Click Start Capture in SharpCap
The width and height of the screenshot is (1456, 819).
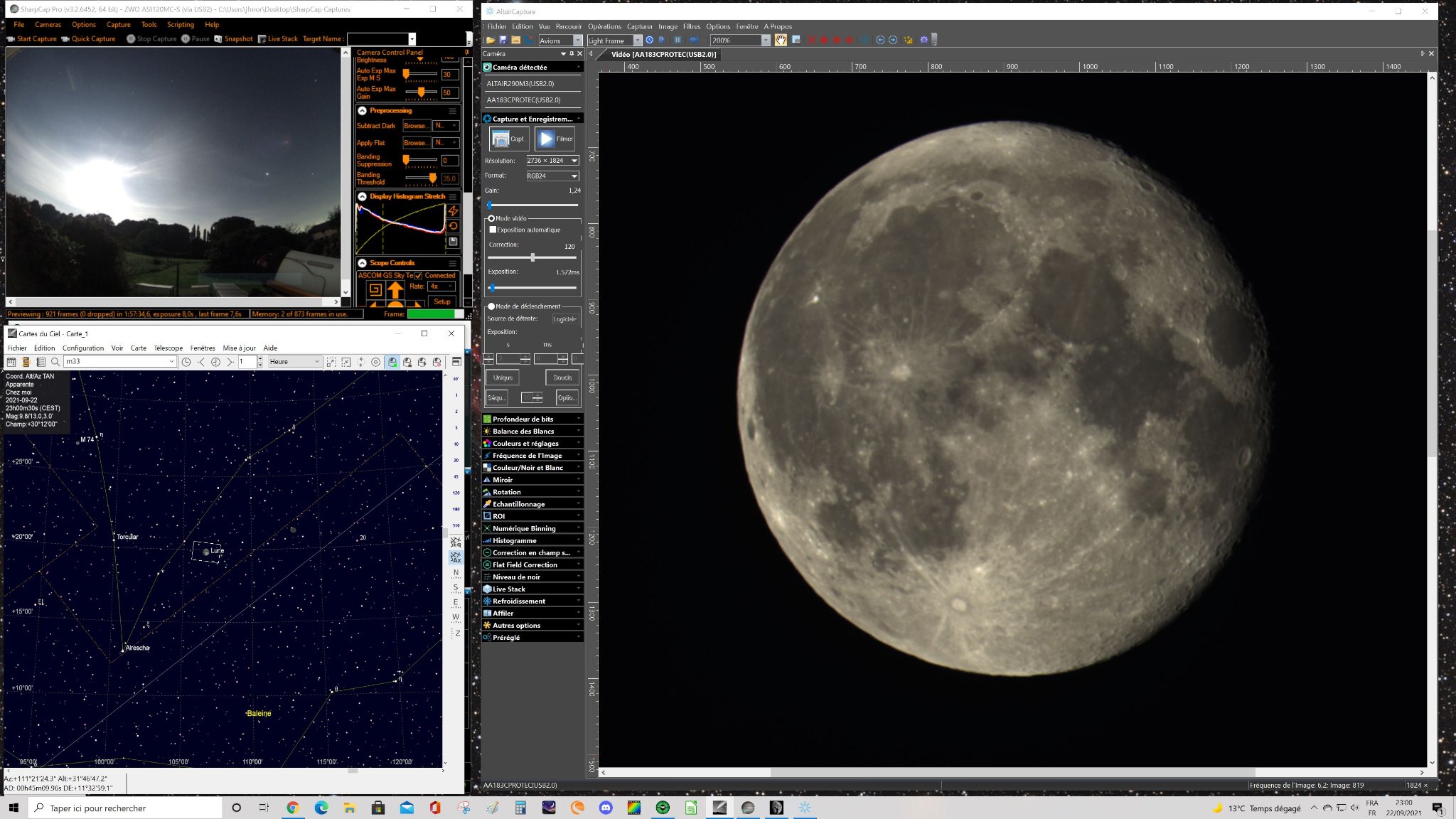click(32, 39)
